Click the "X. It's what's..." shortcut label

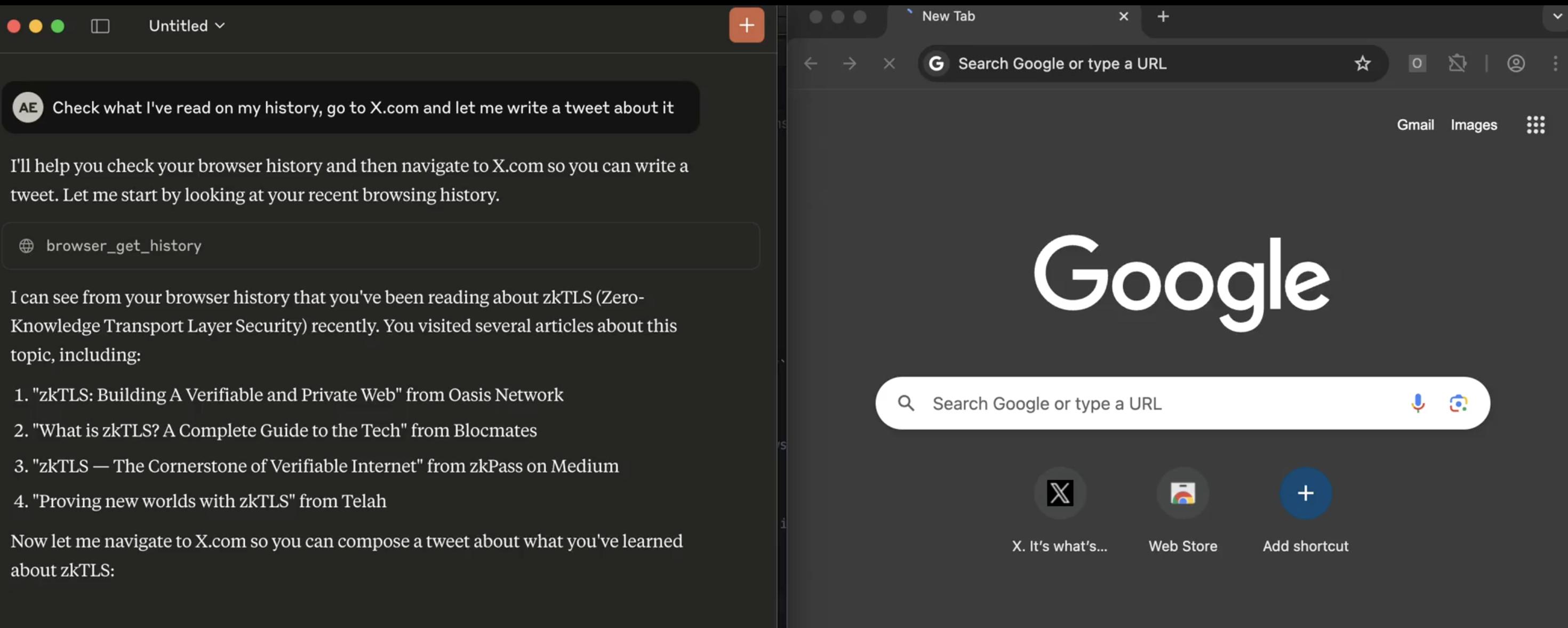pos(1060,546)
